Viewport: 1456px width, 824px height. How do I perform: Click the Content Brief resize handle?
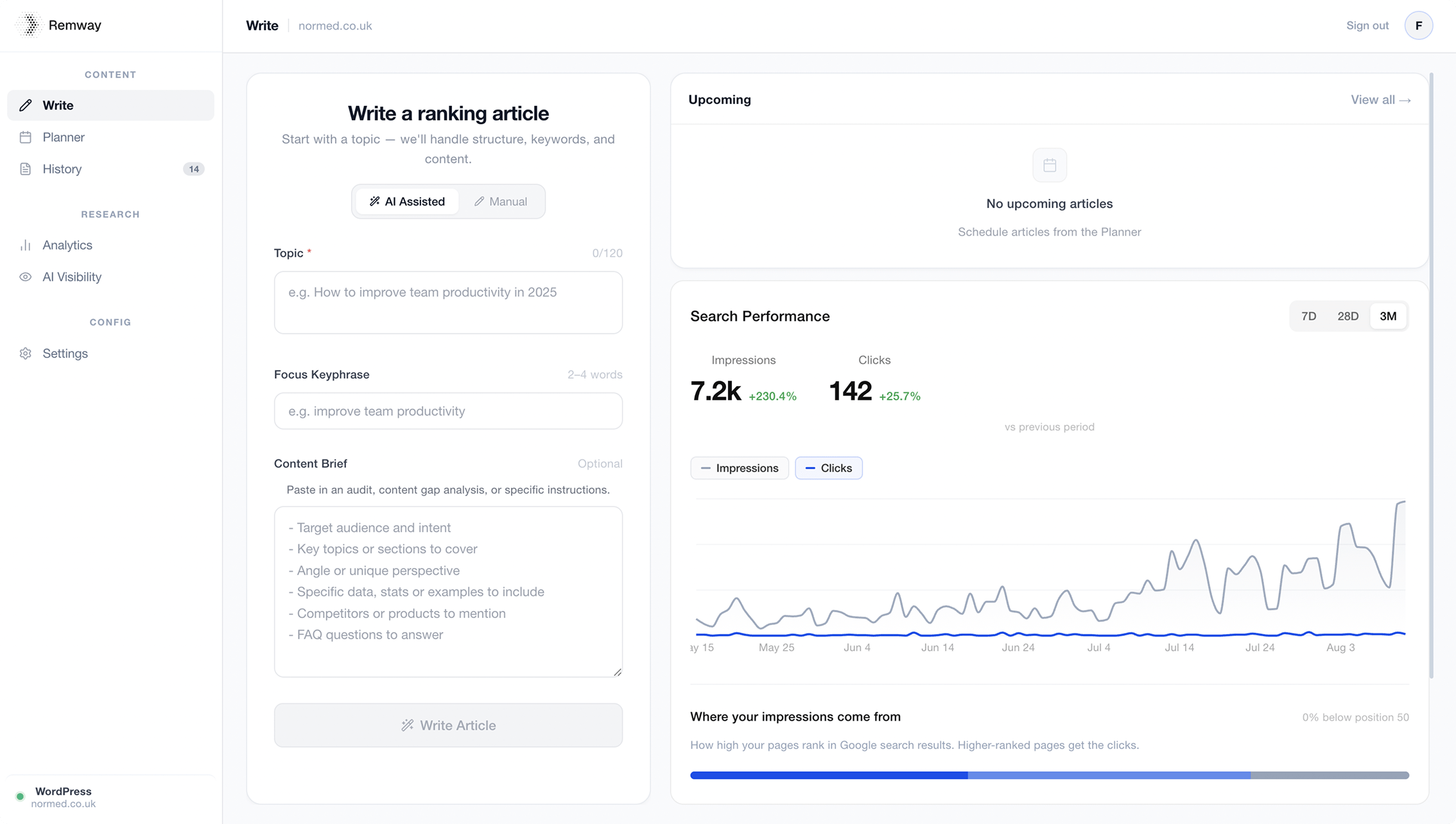pos(618,672)
